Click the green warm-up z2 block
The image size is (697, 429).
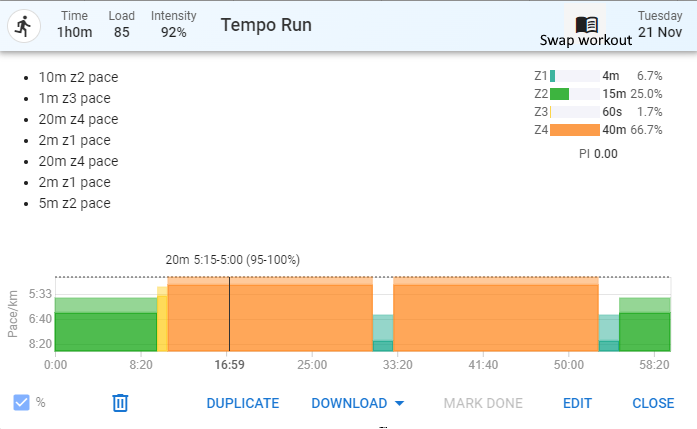[106, 325]
